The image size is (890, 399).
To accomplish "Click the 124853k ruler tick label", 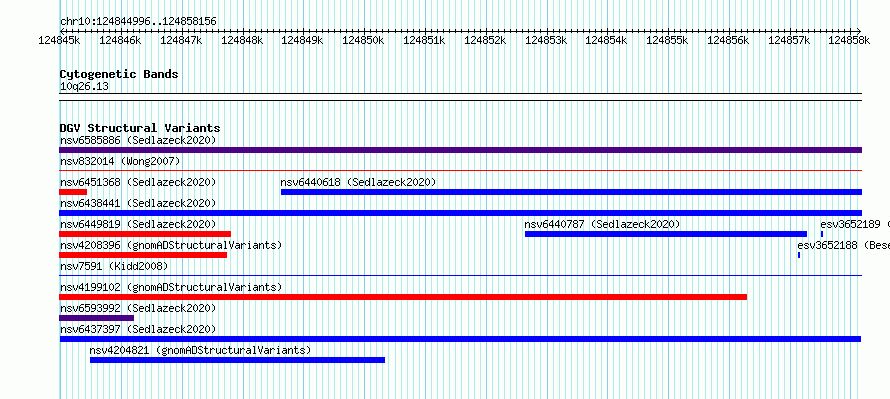I will click(546, 40).
